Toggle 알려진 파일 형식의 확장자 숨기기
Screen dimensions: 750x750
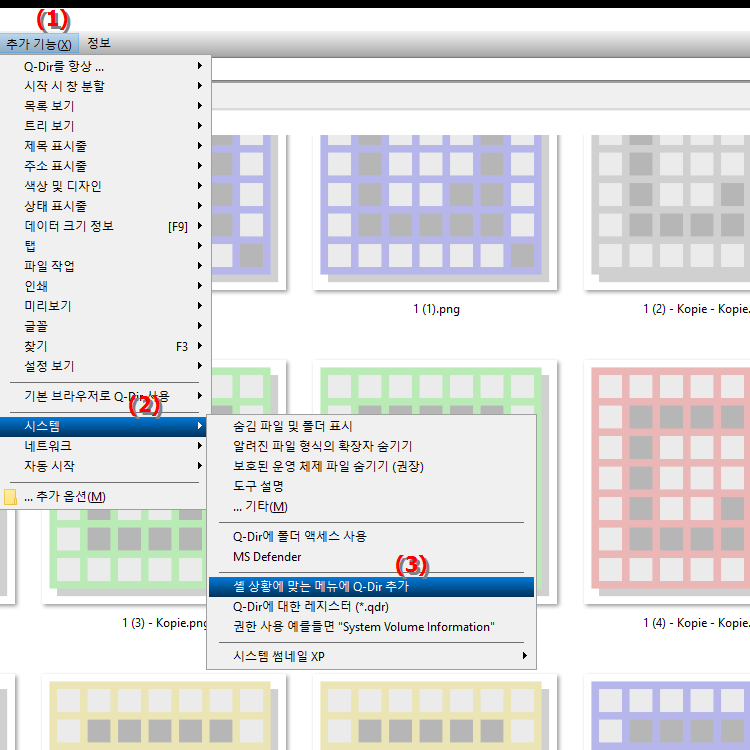(x=371, y=446)
